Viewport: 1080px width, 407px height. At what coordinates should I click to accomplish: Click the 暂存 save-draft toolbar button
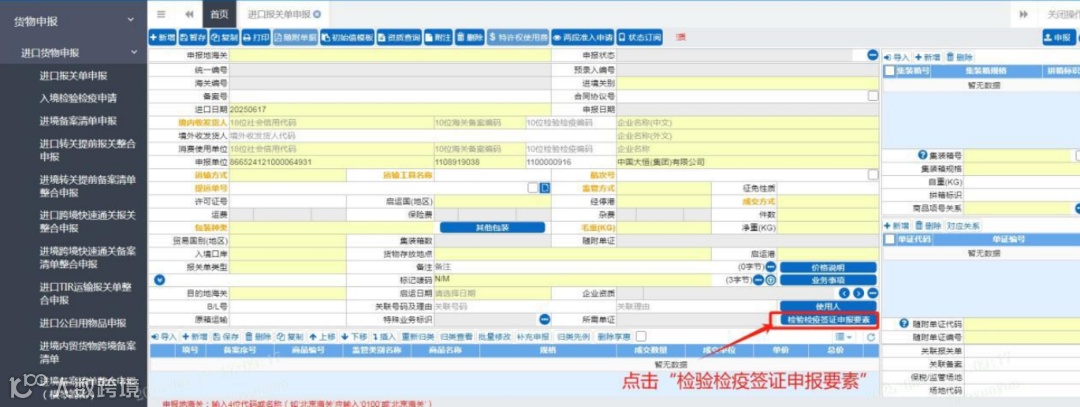coord(192,37)
